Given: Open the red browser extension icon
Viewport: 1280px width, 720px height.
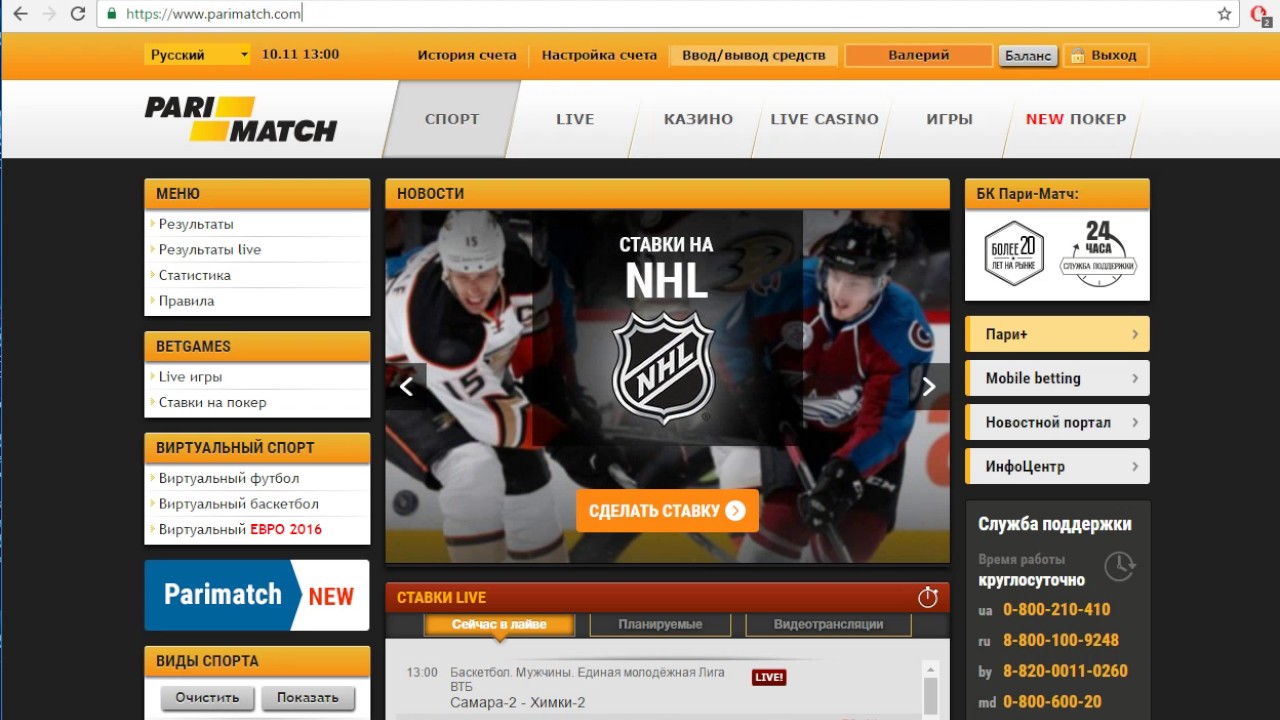Looking at the screenshot, I should click(1260, 14).
